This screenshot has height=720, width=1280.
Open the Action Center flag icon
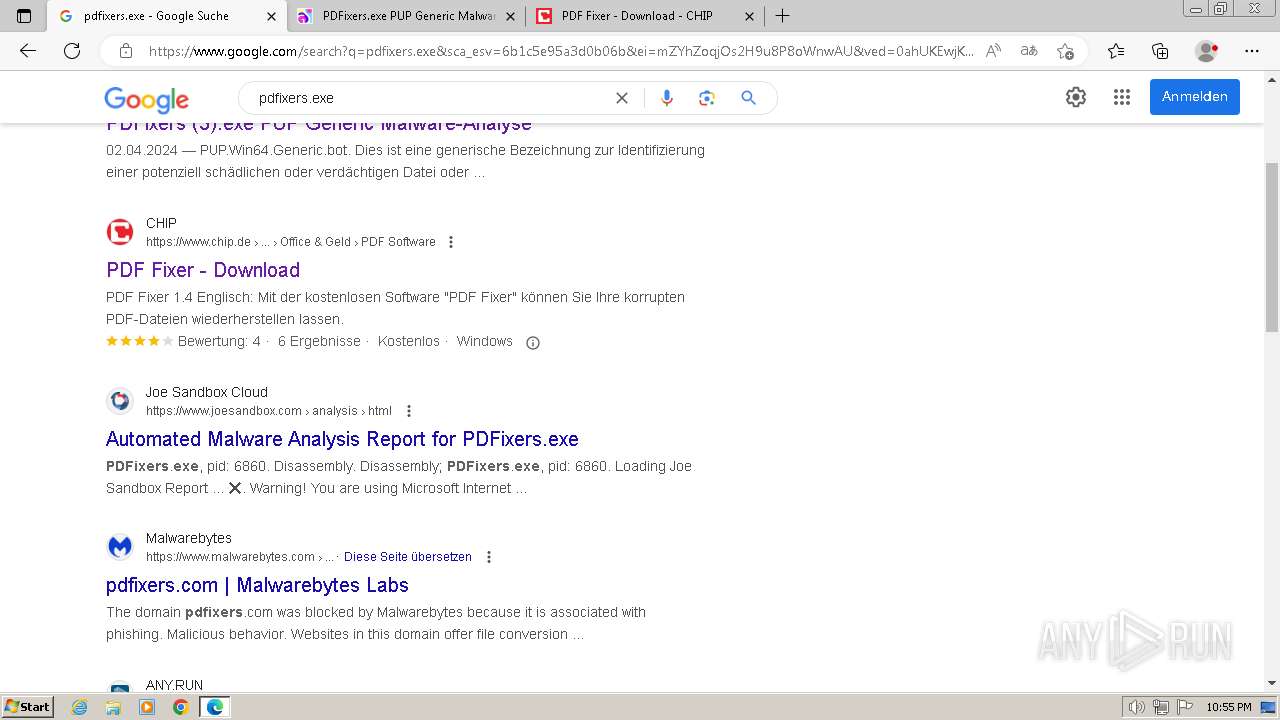tap(1184, 707)
